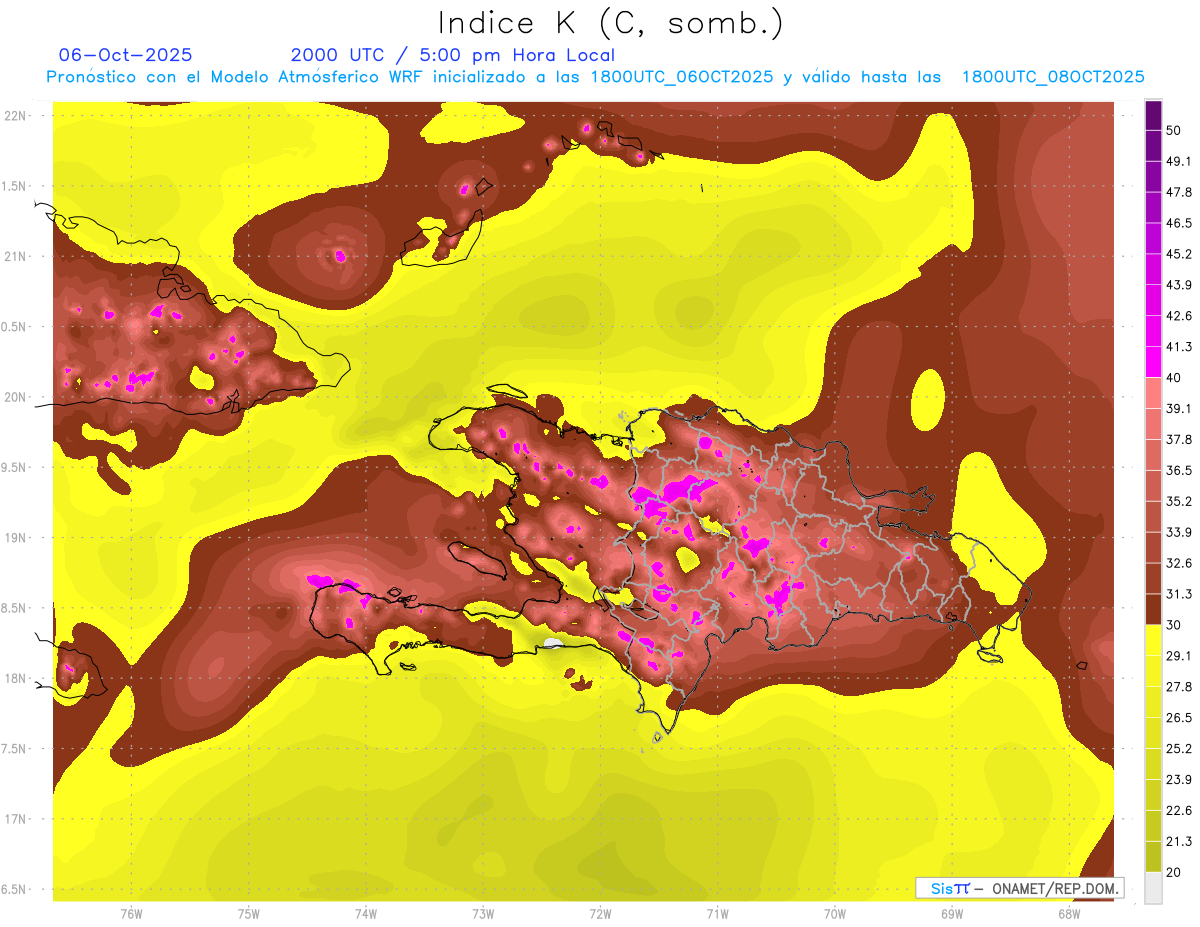Select the '2000 UTC / 5:00 pm Hora Local' text
Viewport: 1200px width, 927px height.
pos(452,55)
